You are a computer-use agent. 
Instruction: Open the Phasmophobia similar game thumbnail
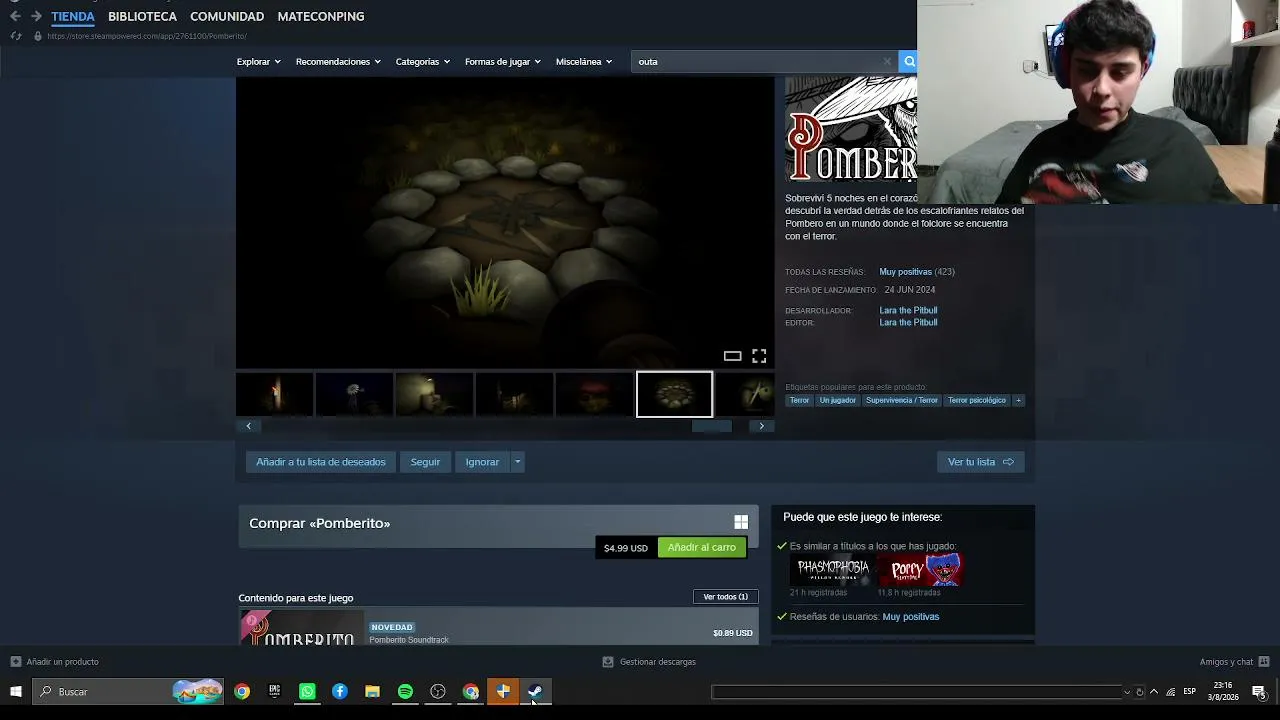pyautogui.click(x=833, y=570)
